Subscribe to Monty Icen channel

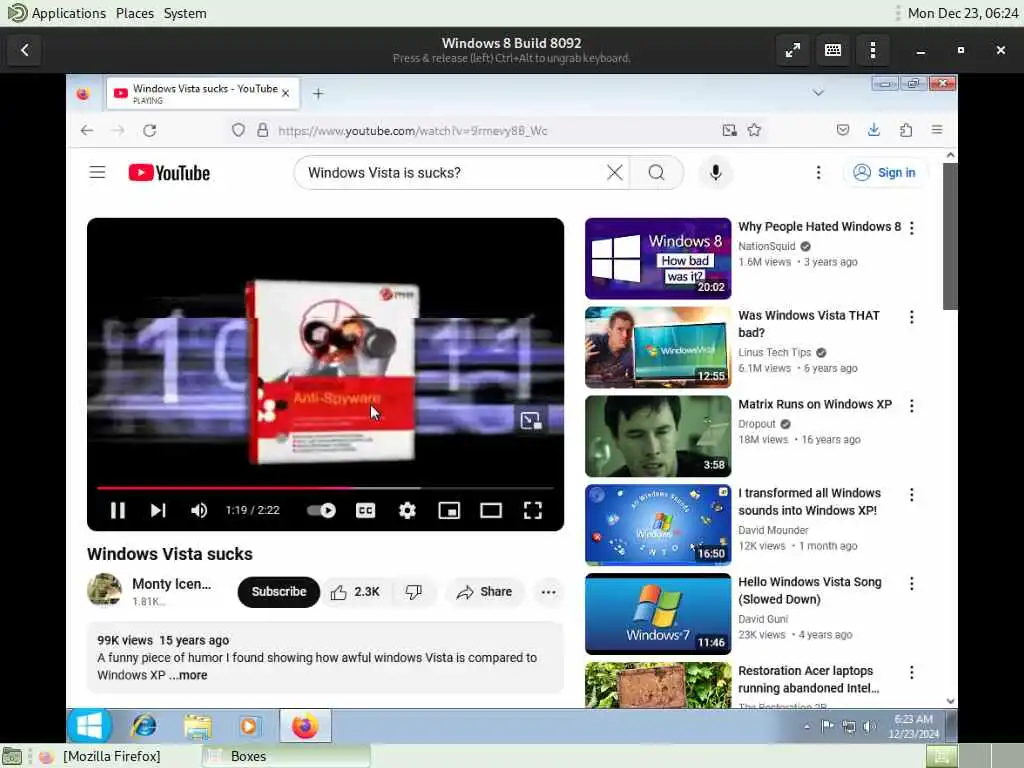279,592
